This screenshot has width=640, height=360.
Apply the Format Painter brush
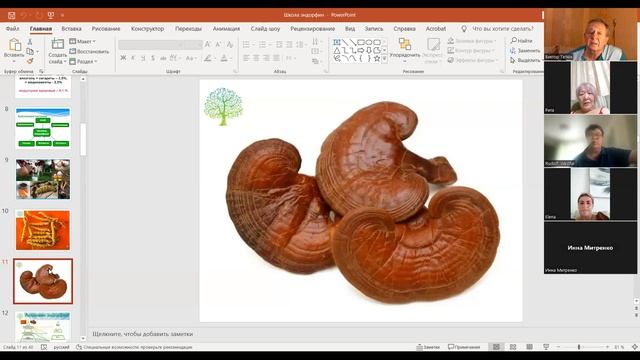pos(30,61)
